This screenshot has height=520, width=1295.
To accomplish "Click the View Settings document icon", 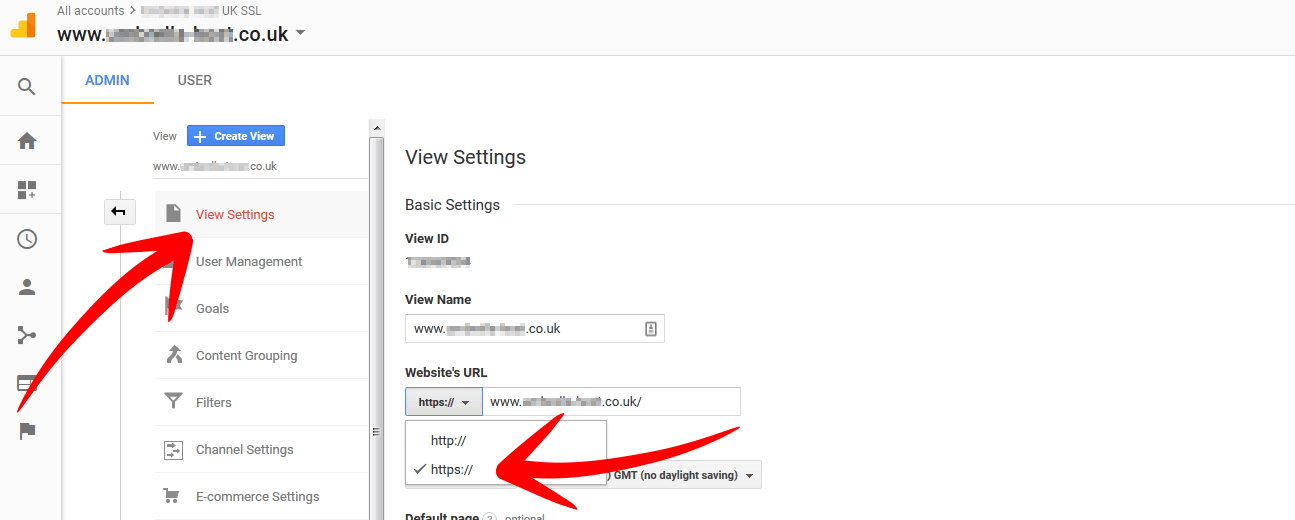I will pos(174,214).
